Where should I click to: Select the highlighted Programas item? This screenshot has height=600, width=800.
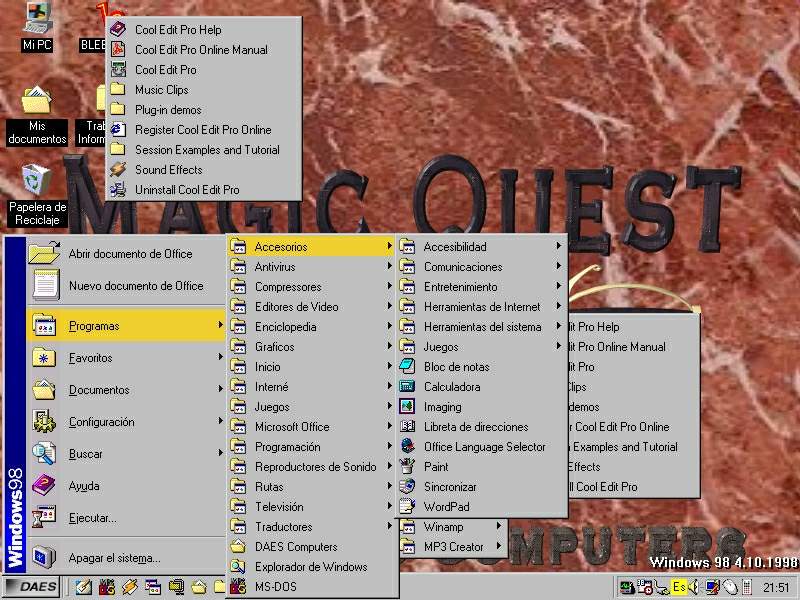(x=127, y=326)
